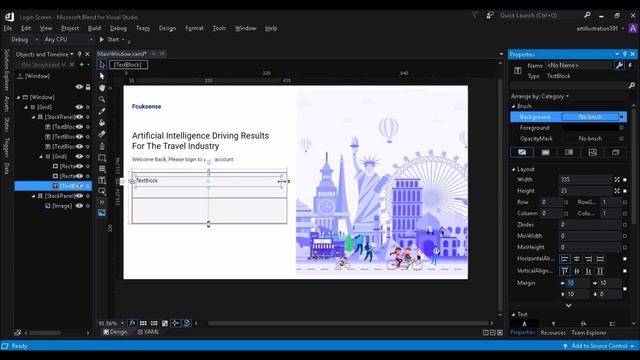The image size is (640, 360).
Task: Open the Format menu
Action: click(194, 28)
